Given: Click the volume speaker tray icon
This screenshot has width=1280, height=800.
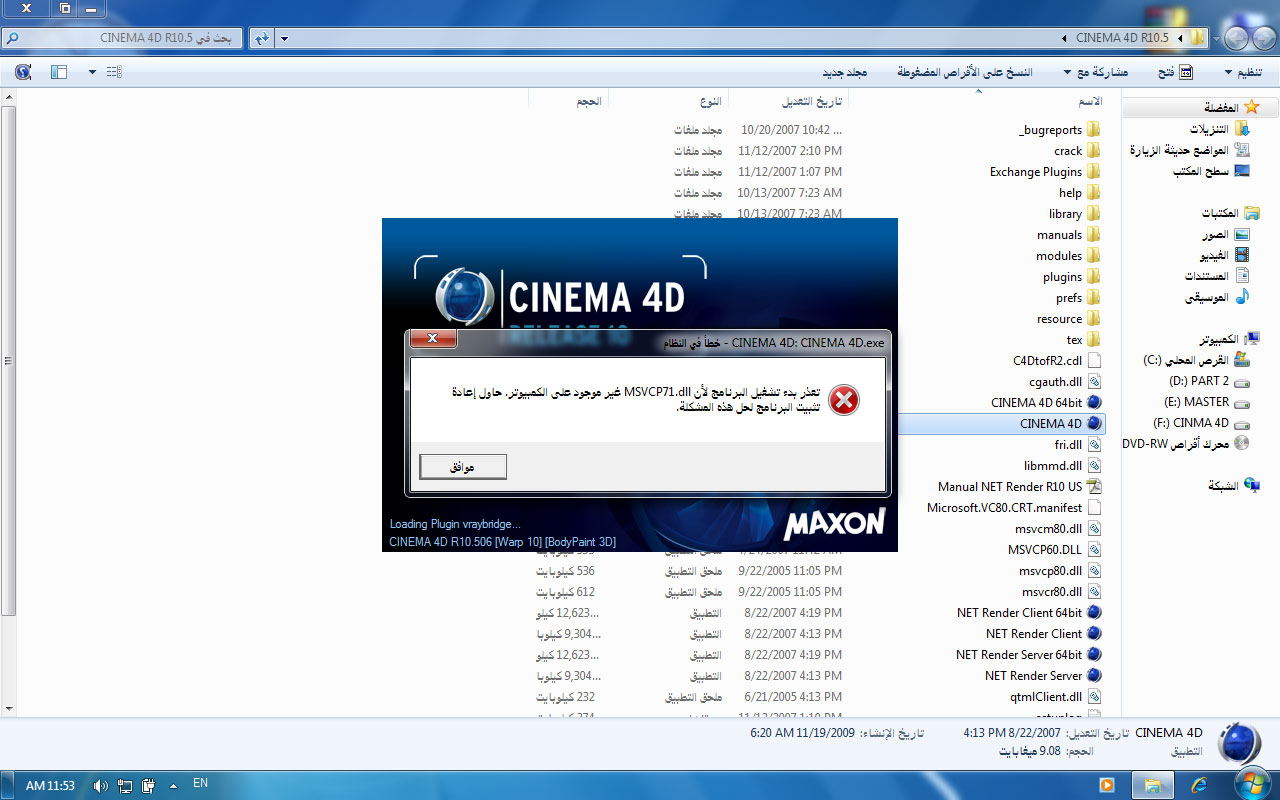Looking at the screenshot, I should click(x=100, y=786).
